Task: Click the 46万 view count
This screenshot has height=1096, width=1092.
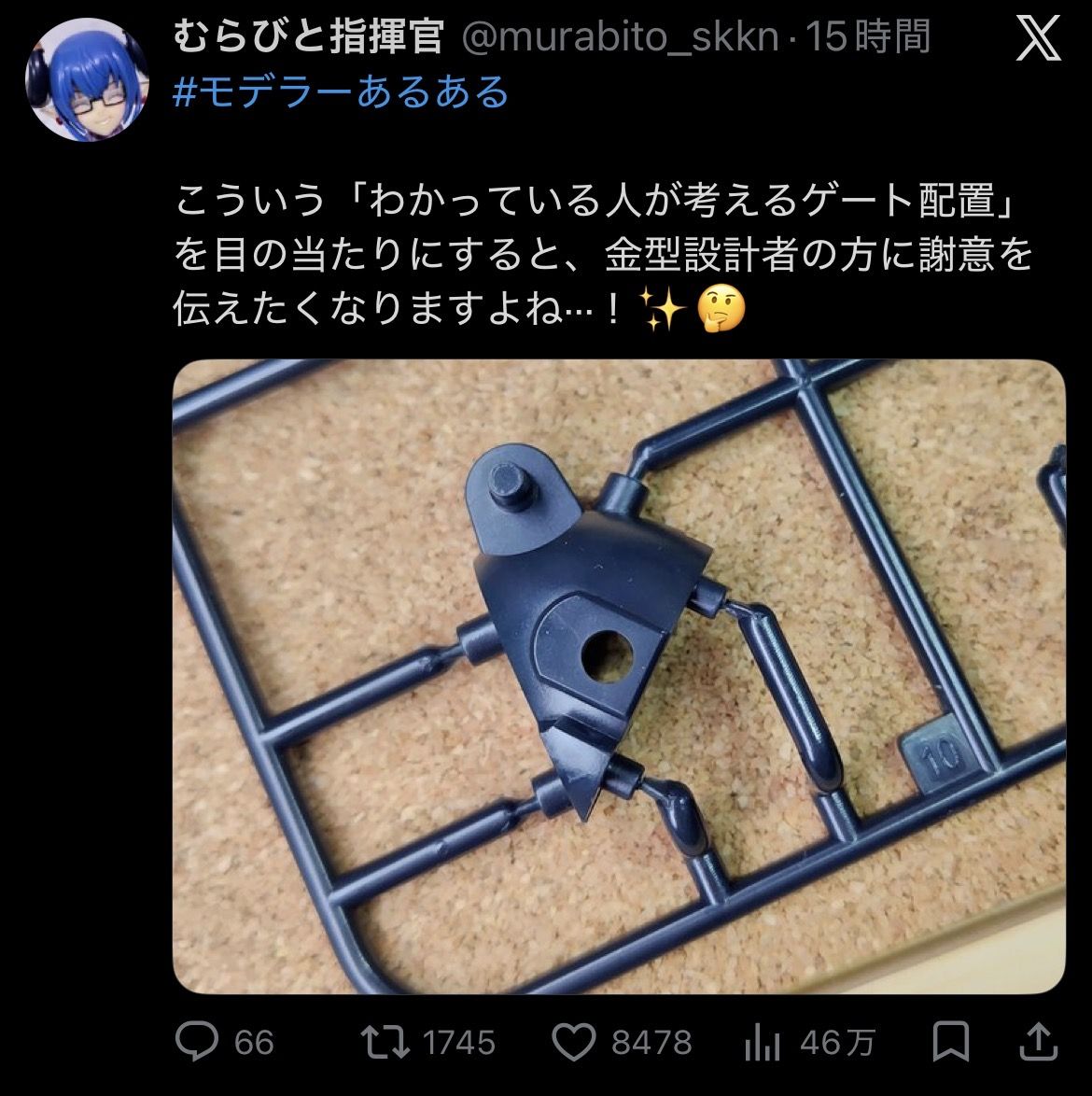Action: click(837, 1043)
